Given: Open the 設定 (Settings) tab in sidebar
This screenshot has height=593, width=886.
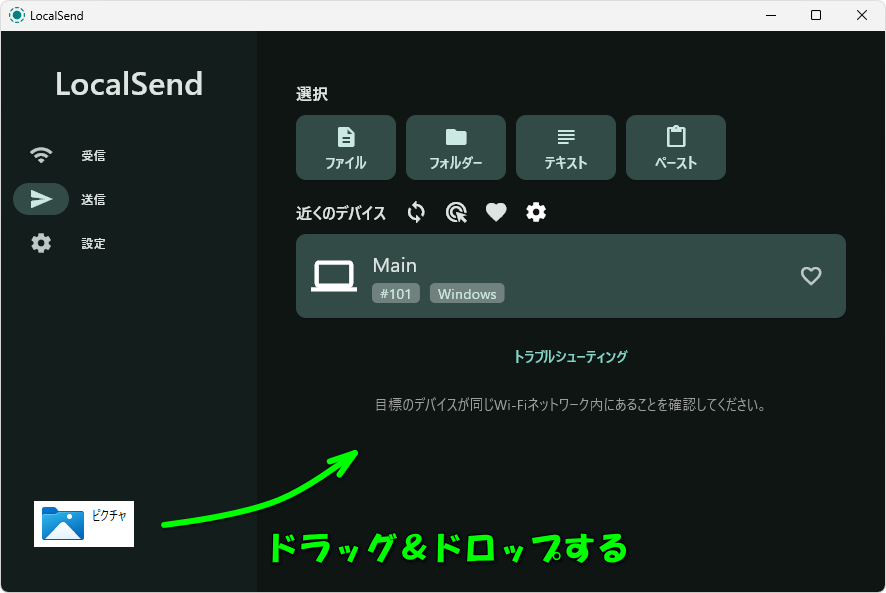Looking at the screenshot, I should point(68,243).
